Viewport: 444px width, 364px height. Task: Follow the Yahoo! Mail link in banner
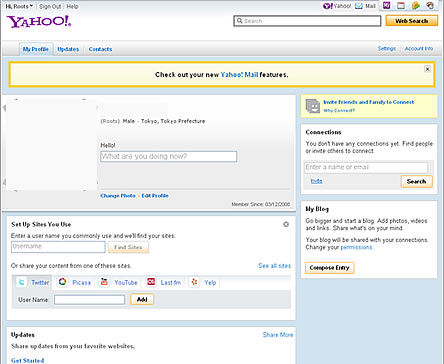(x=239, y=75)
